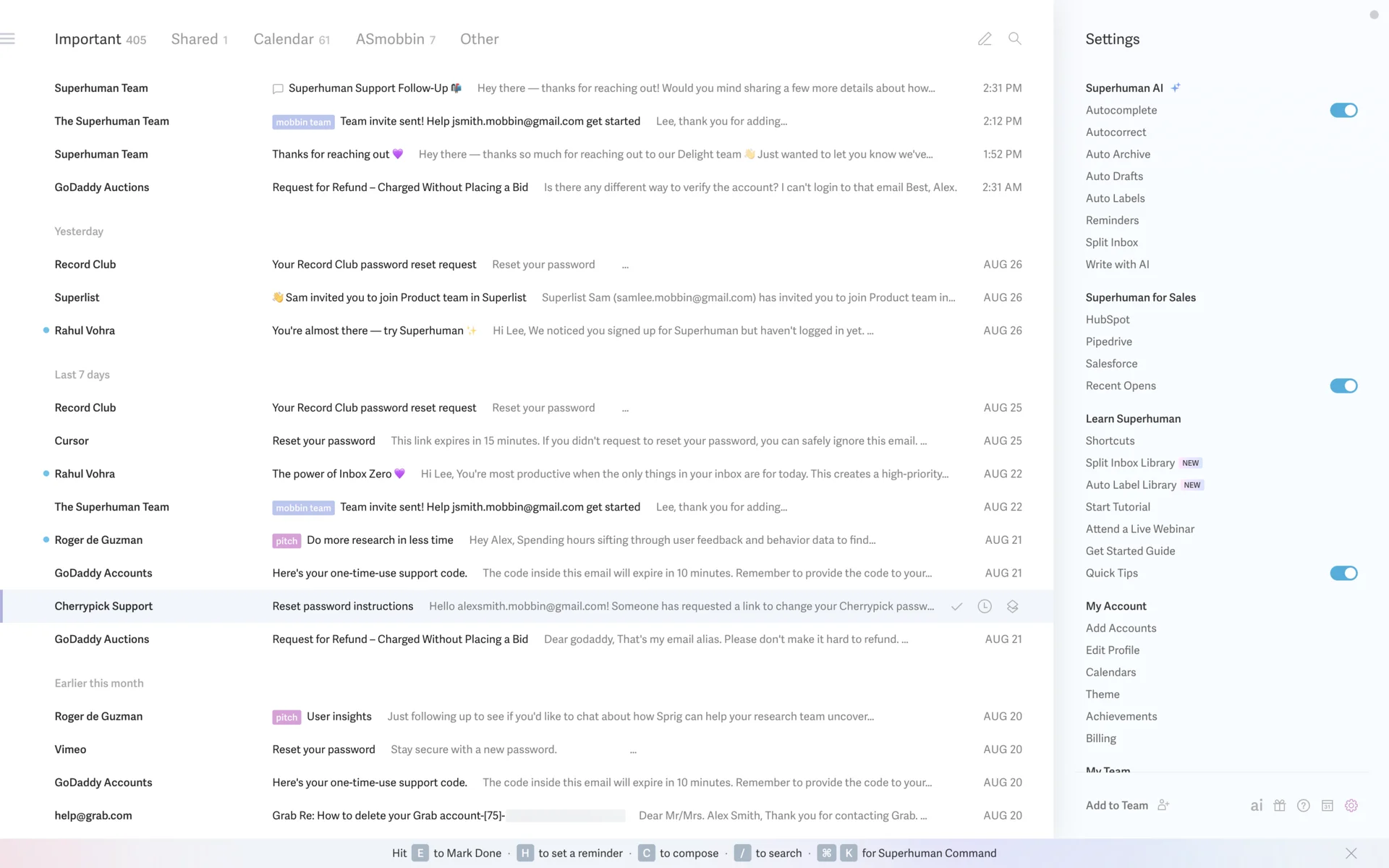Screen dimensions: 1389x868
Task: Mark Cherrypick Support email done checkmark
Action: pyautogui.click(x=956, y=607)
